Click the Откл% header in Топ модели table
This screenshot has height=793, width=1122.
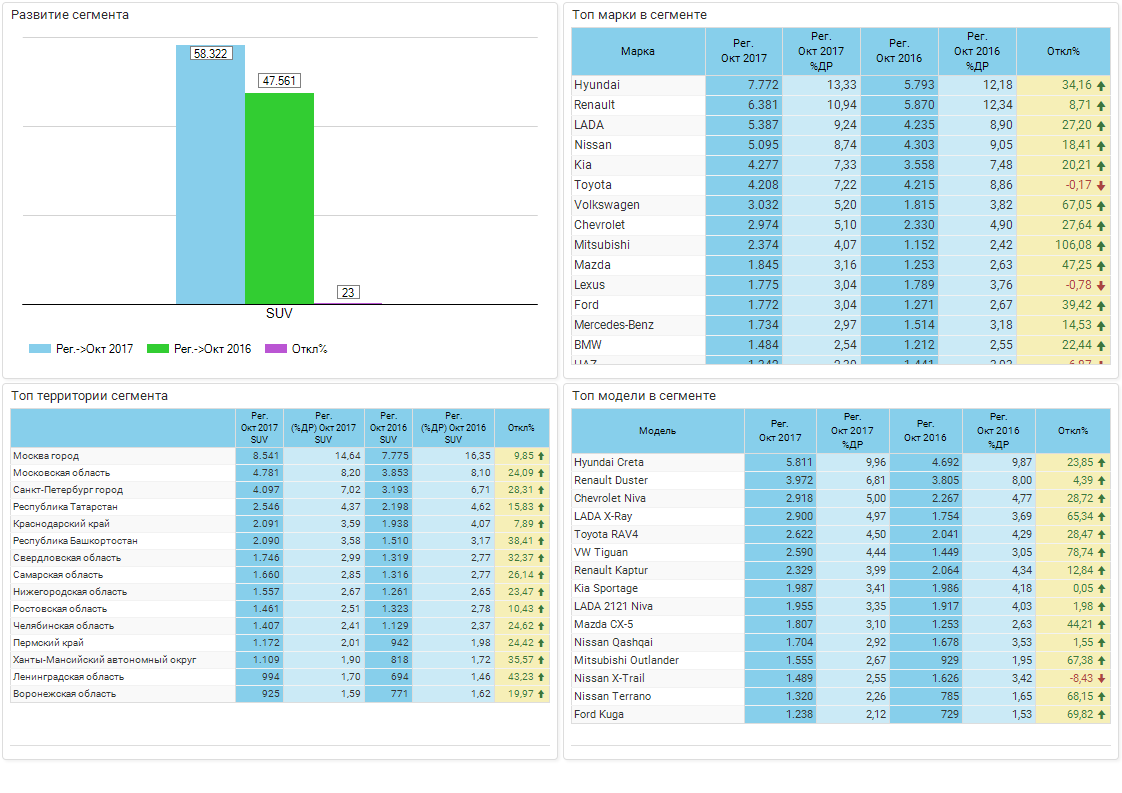click(1073, 431)
